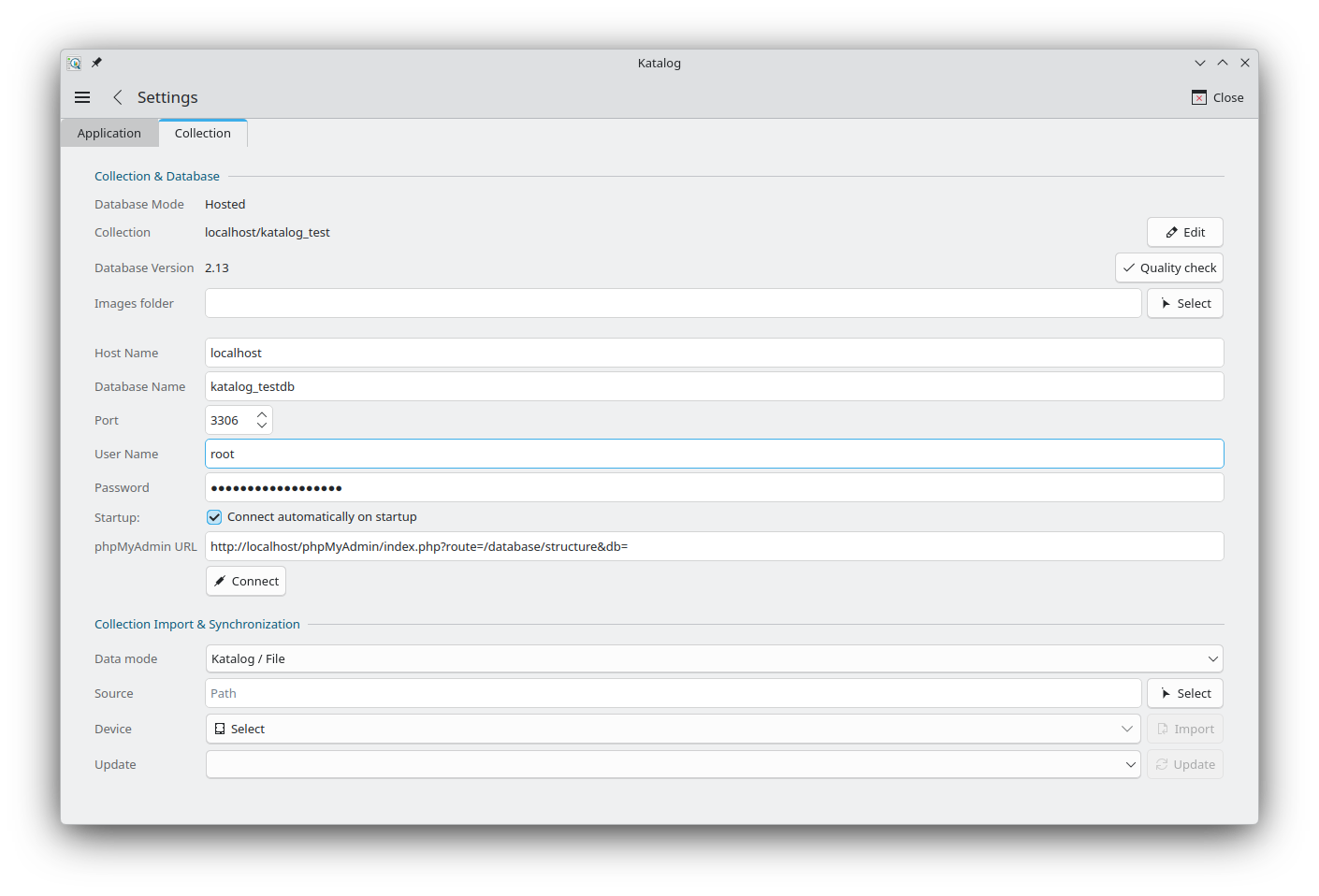1319x896 pixels.
Task: Select the Collection tab
Action: (x=203, y=133)
